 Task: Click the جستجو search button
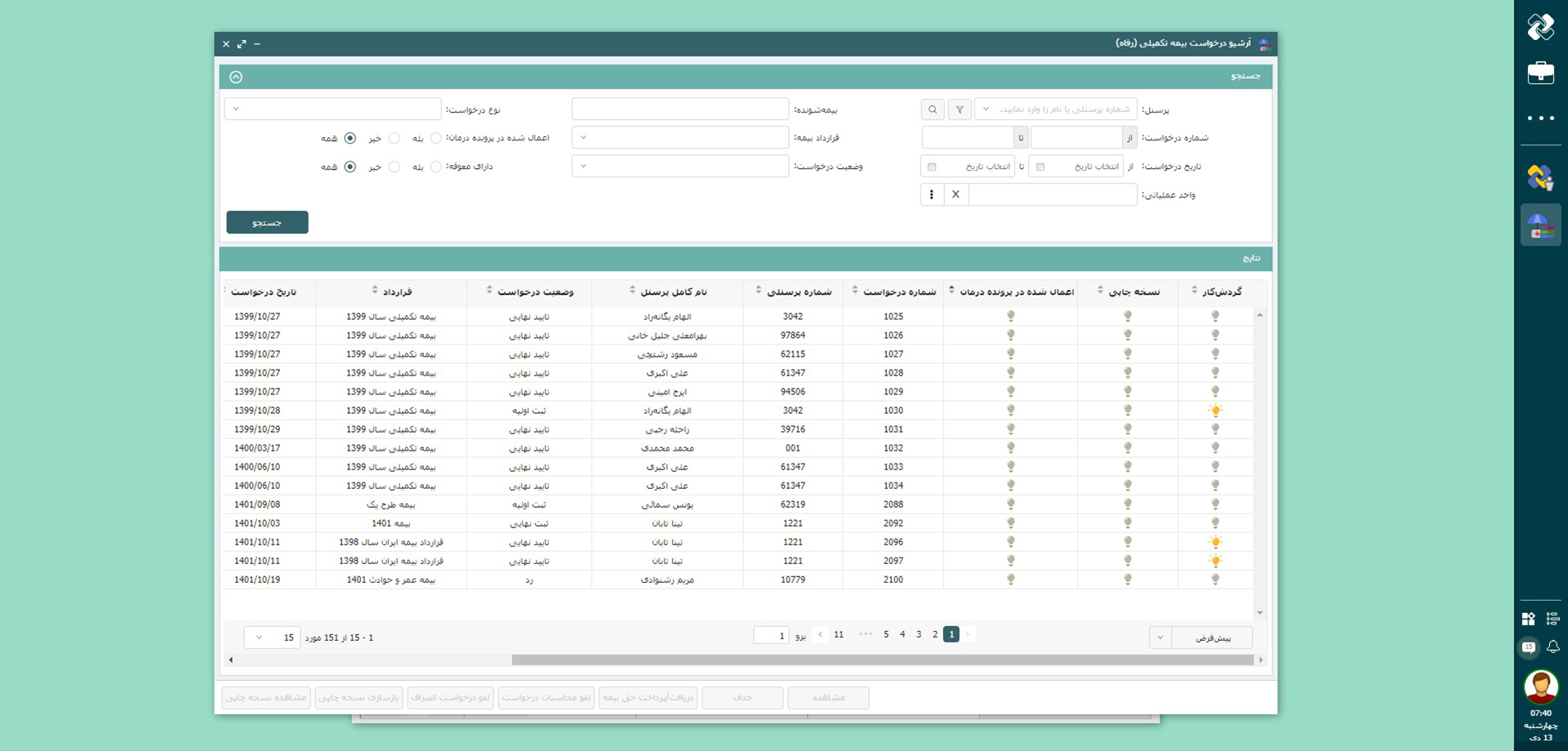267,222
